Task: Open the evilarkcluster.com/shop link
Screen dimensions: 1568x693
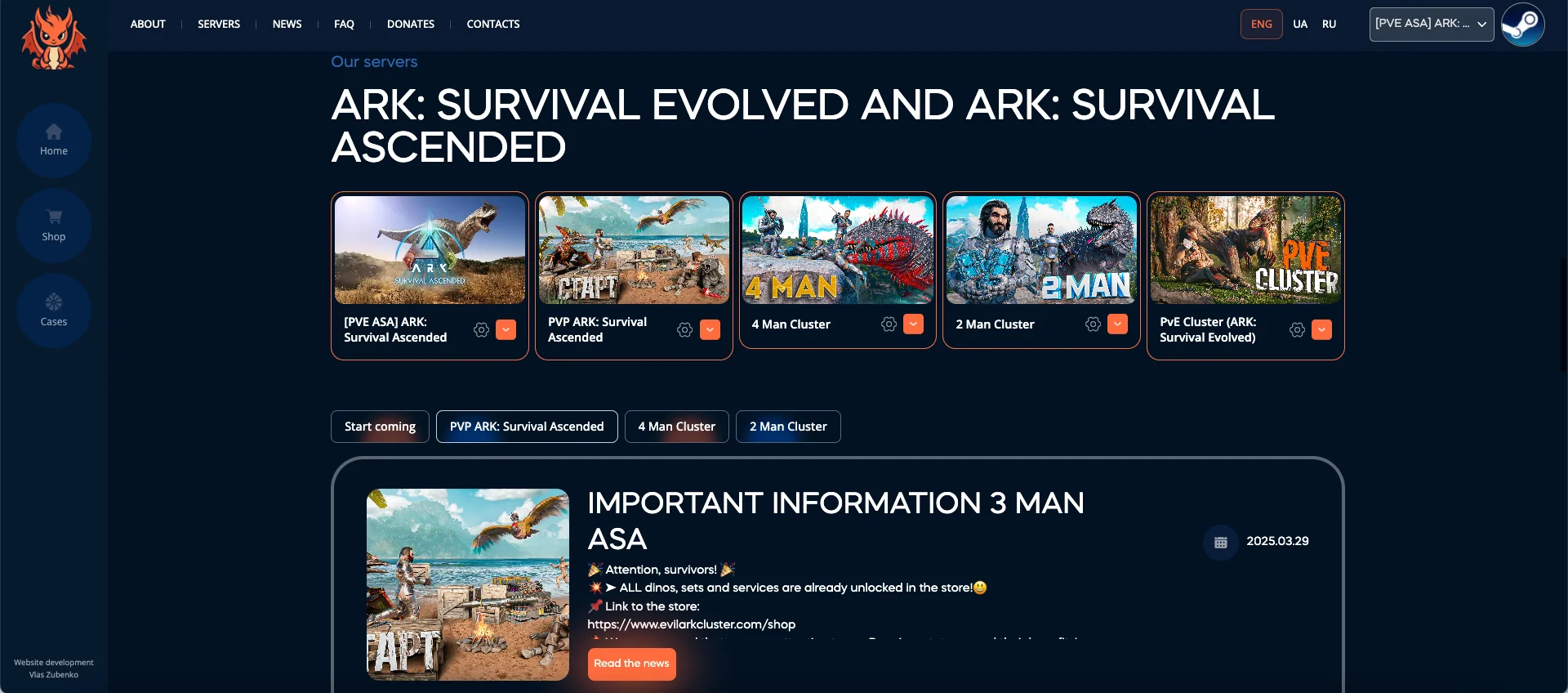Action: (692, 624)
